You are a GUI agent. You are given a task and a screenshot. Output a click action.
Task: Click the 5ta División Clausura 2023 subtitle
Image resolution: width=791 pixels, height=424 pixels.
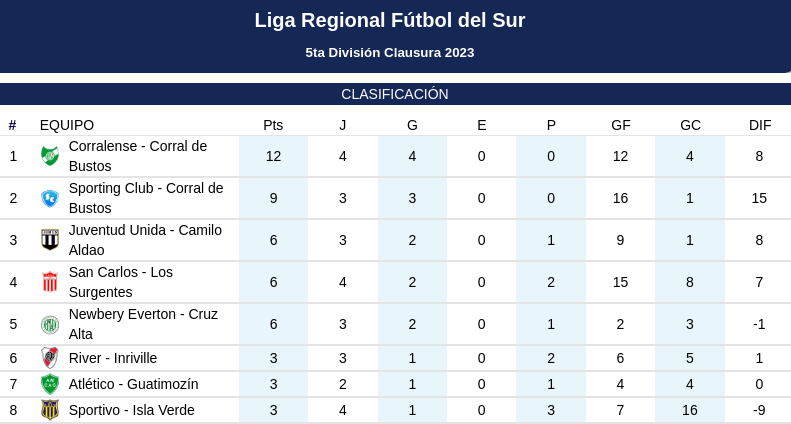coord(389,52)
